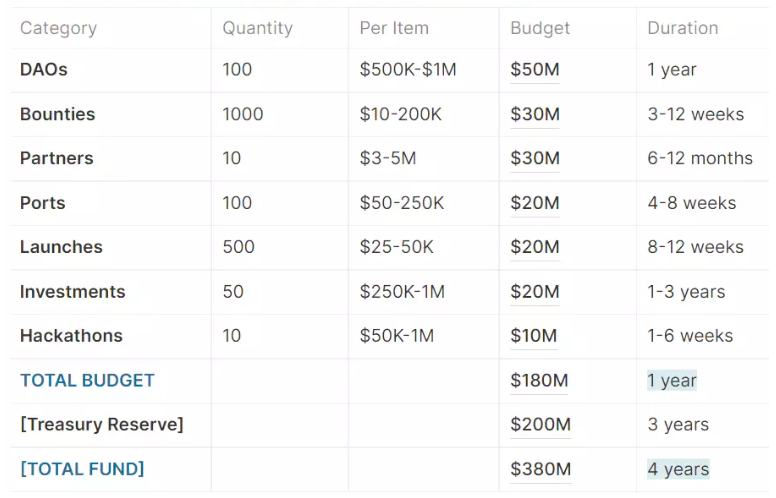Select the [TOTAL FUND] row label
Viewport: 776px width, 498px height.
click(82, 469)
